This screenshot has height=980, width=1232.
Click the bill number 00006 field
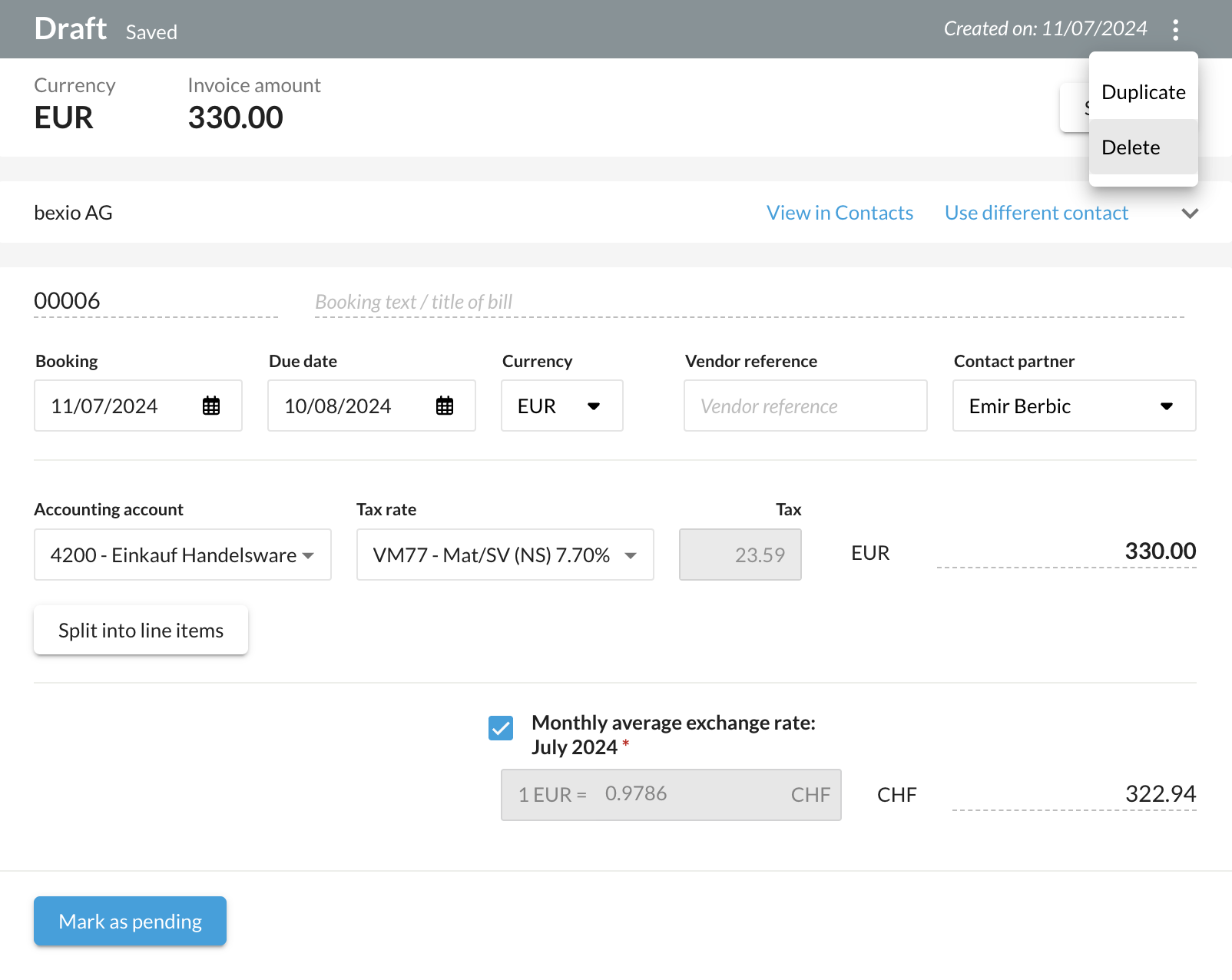155,301
